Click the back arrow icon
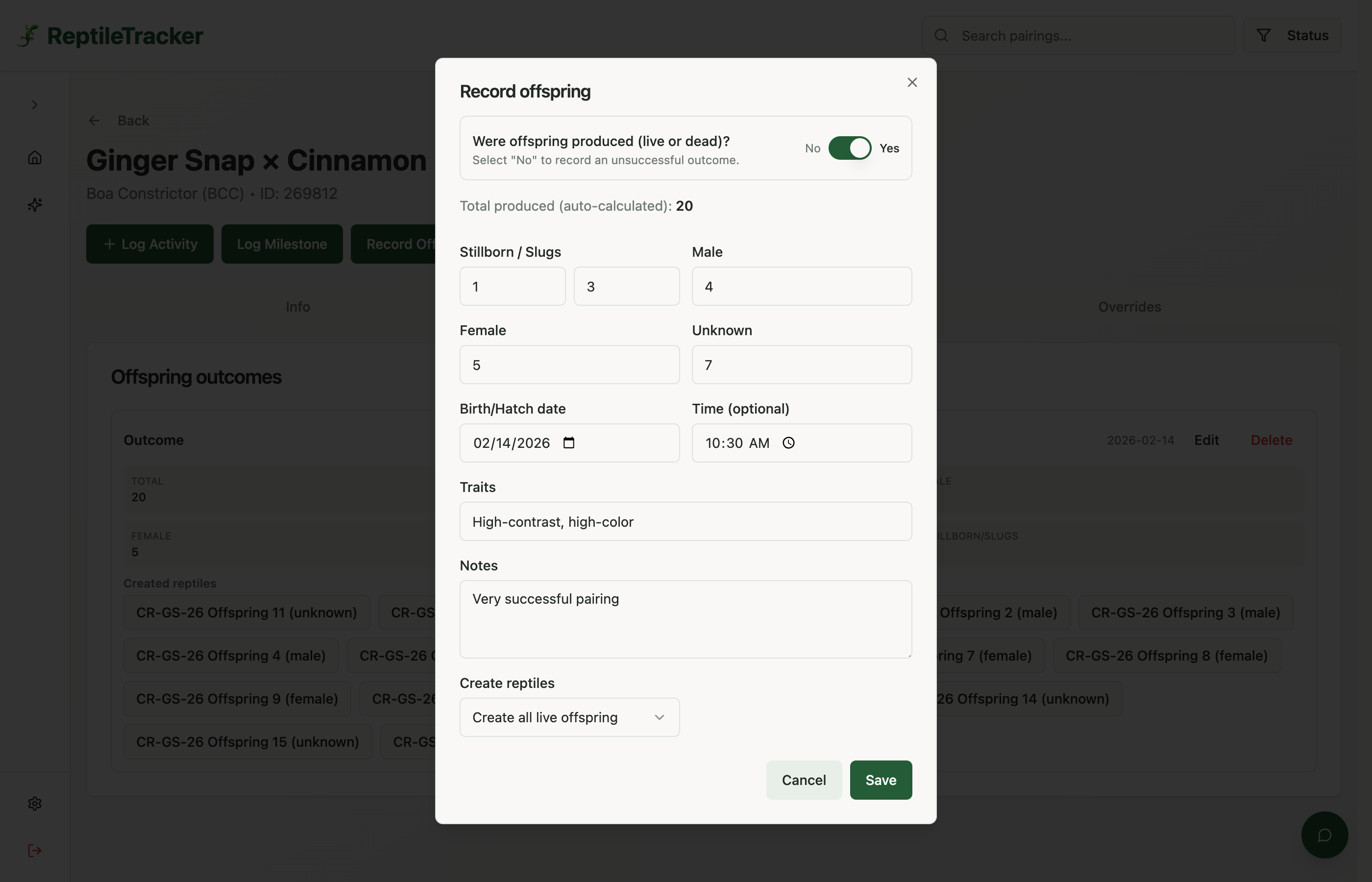The height and width of the screenshot is (882, 1372). 94,121
